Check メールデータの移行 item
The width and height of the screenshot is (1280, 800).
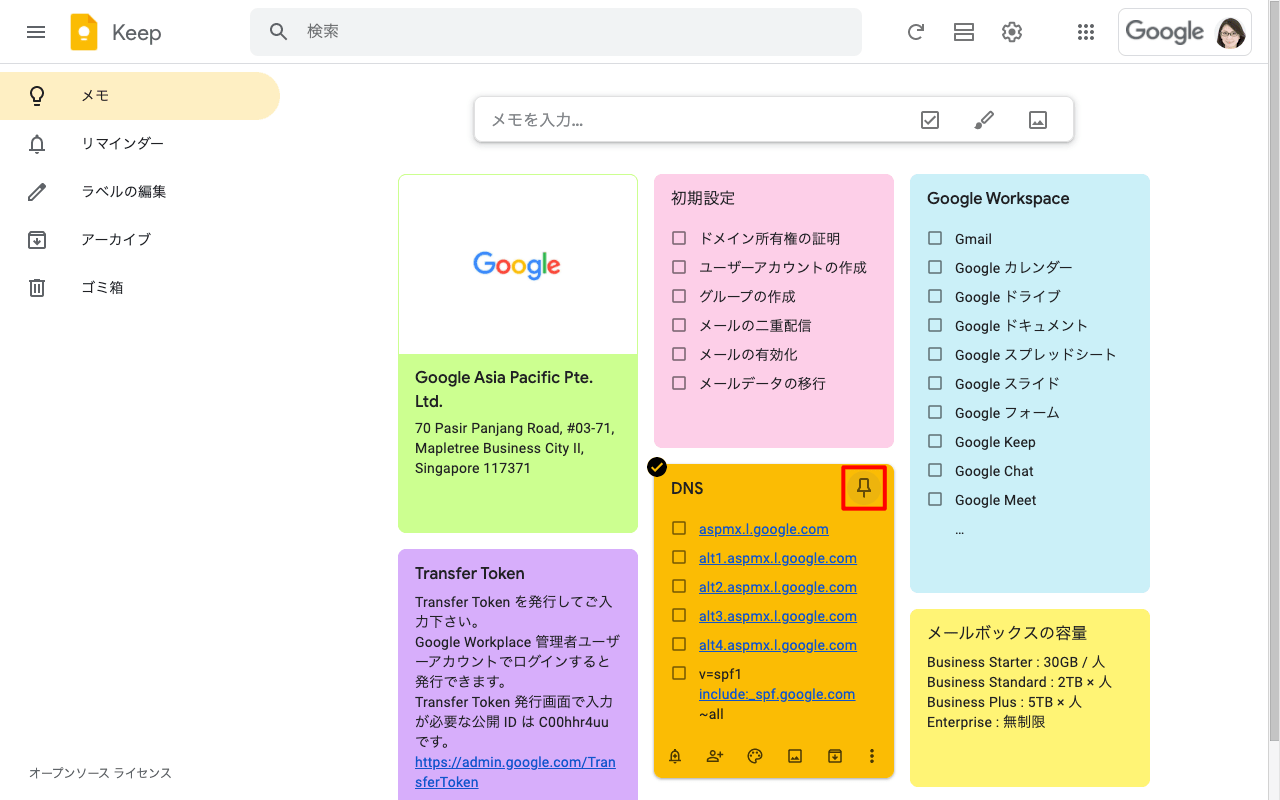click(x=679, y=383)
